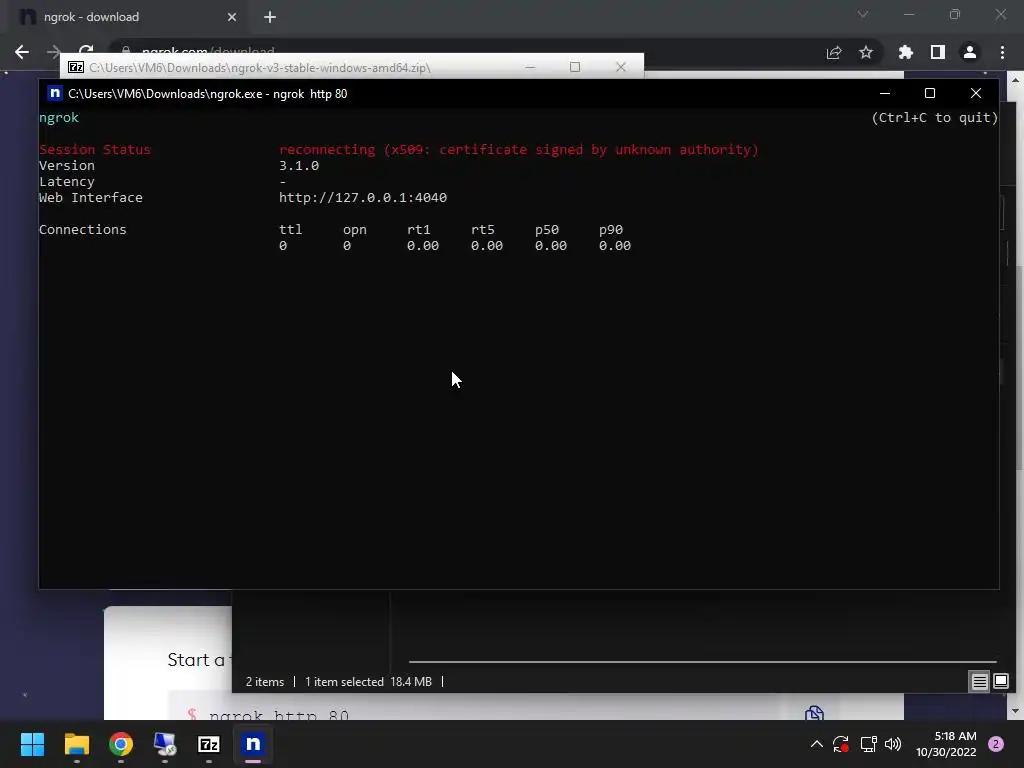This screenshot has height=768, width=1024.
Task: Open the sync status tray icon
Action: click(x=841, y=744)
